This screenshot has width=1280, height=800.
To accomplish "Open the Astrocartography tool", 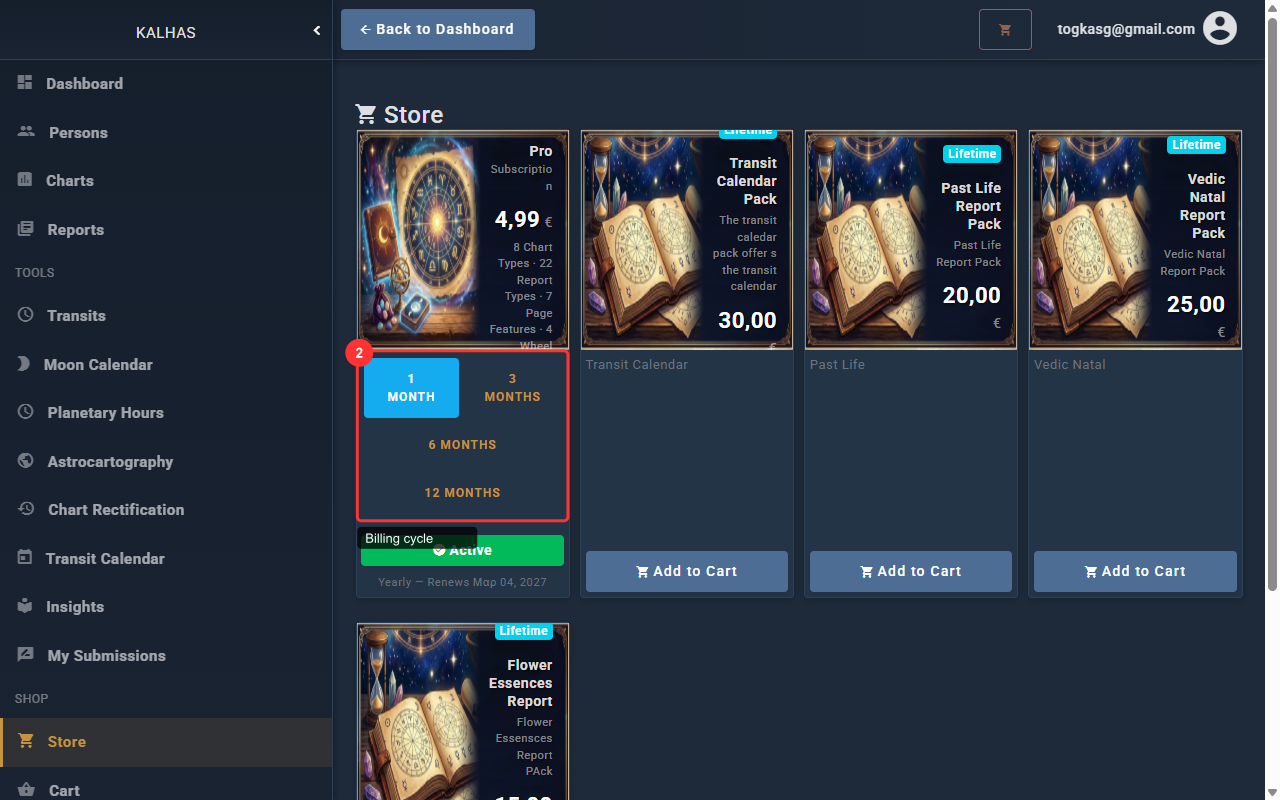I will (110, 462).
